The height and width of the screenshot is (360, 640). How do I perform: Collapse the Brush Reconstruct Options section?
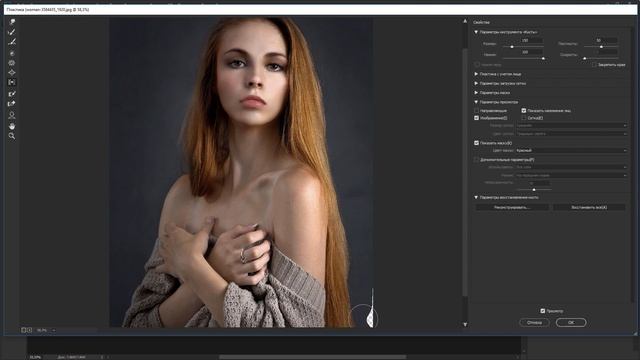click(x=476, y=197)
